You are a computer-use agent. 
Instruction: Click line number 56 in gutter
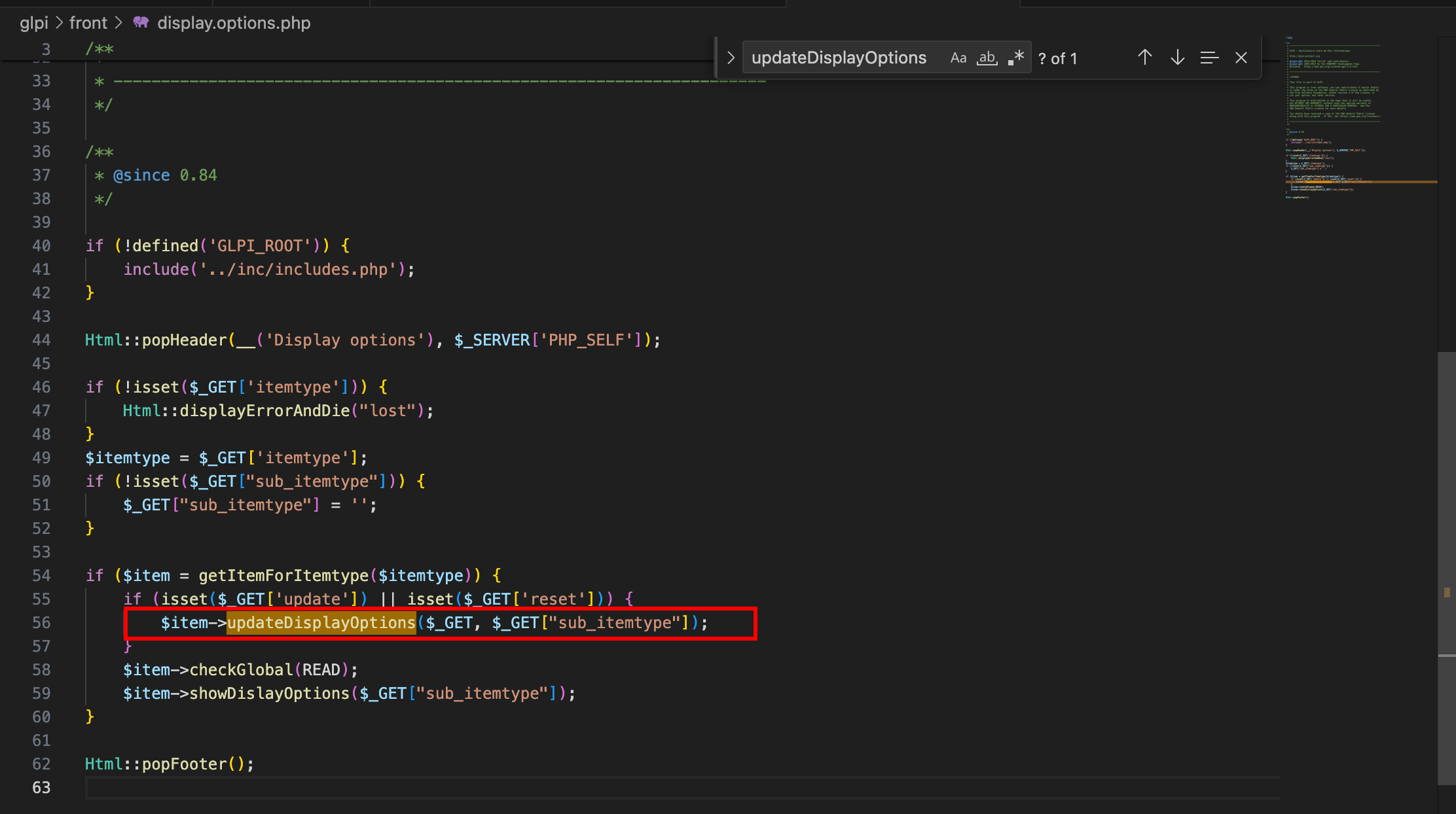(41, 623)
